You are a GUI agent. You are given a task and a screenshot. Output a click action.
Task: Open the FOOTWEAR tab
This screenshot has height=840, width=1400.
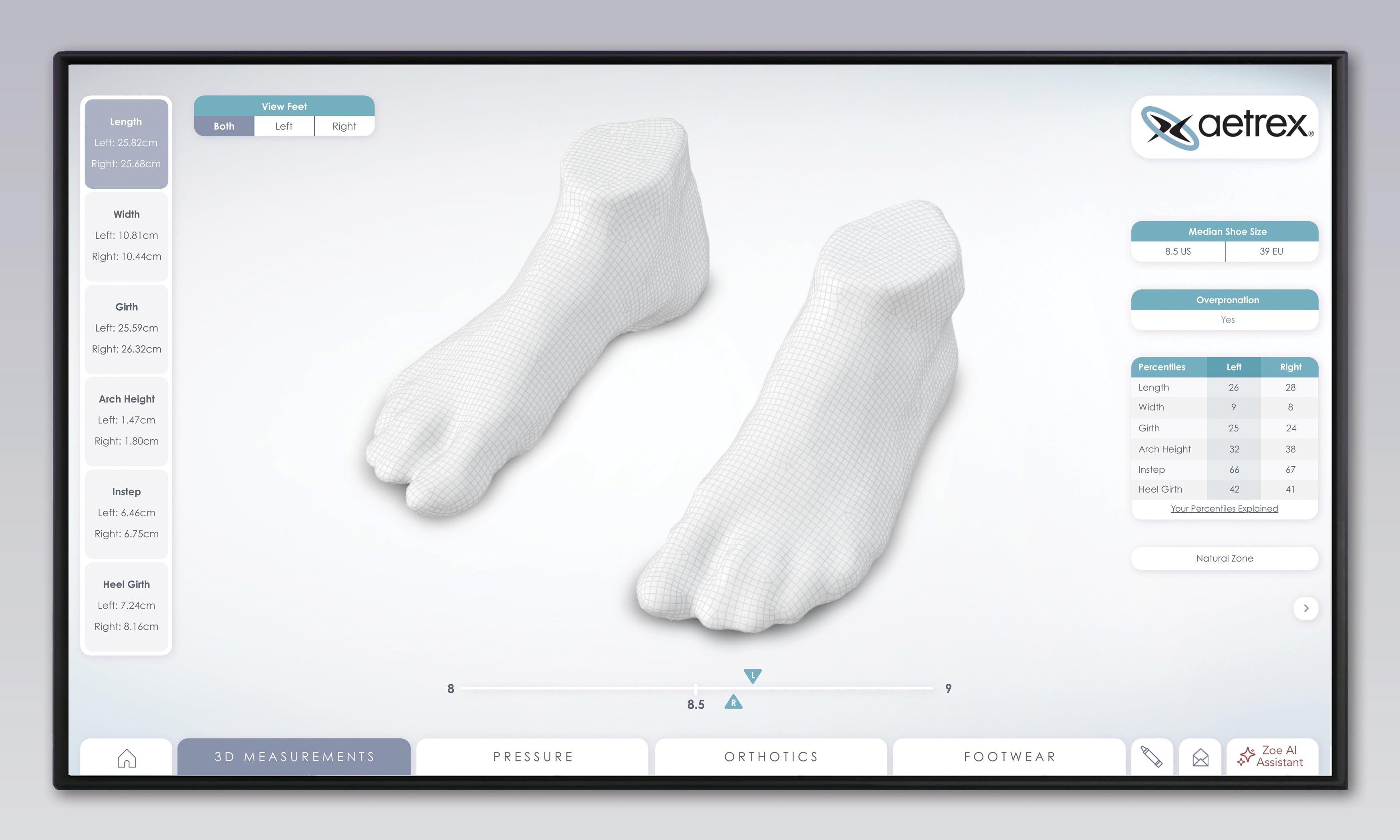[1009, 757]
